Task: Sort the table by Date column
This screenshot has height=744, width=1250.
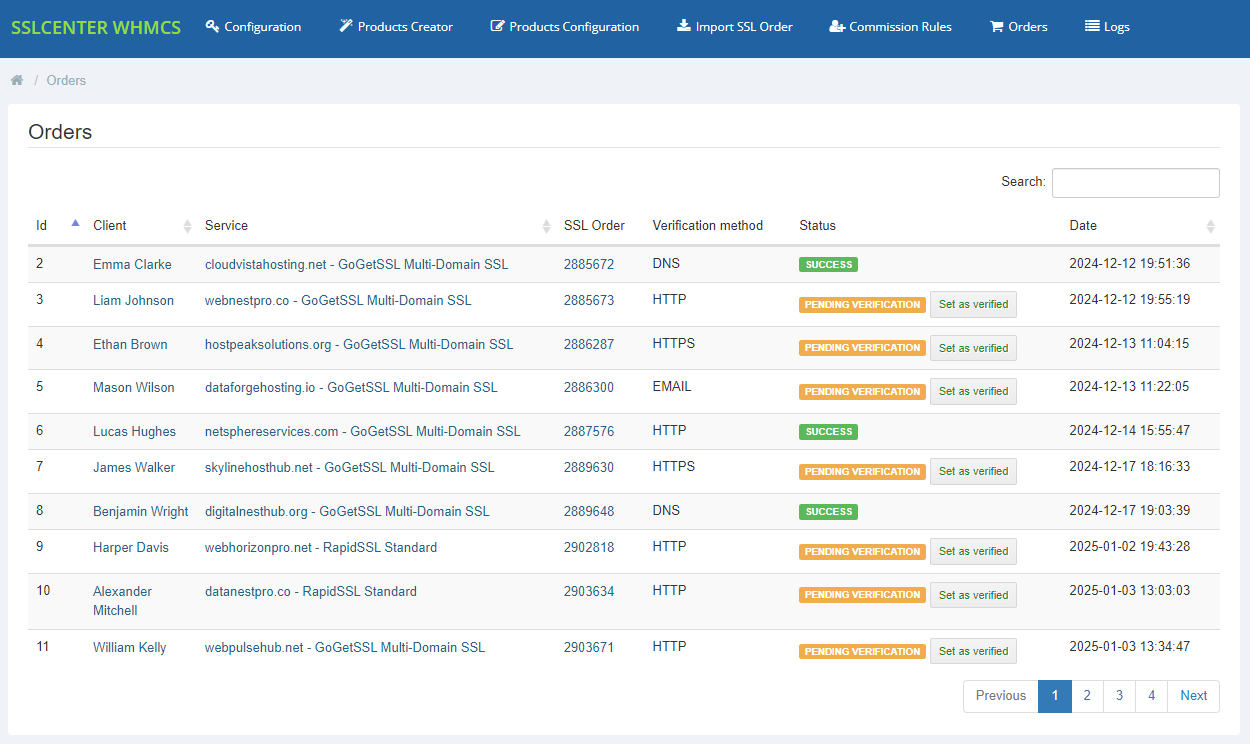Action: click(1083, 225)
